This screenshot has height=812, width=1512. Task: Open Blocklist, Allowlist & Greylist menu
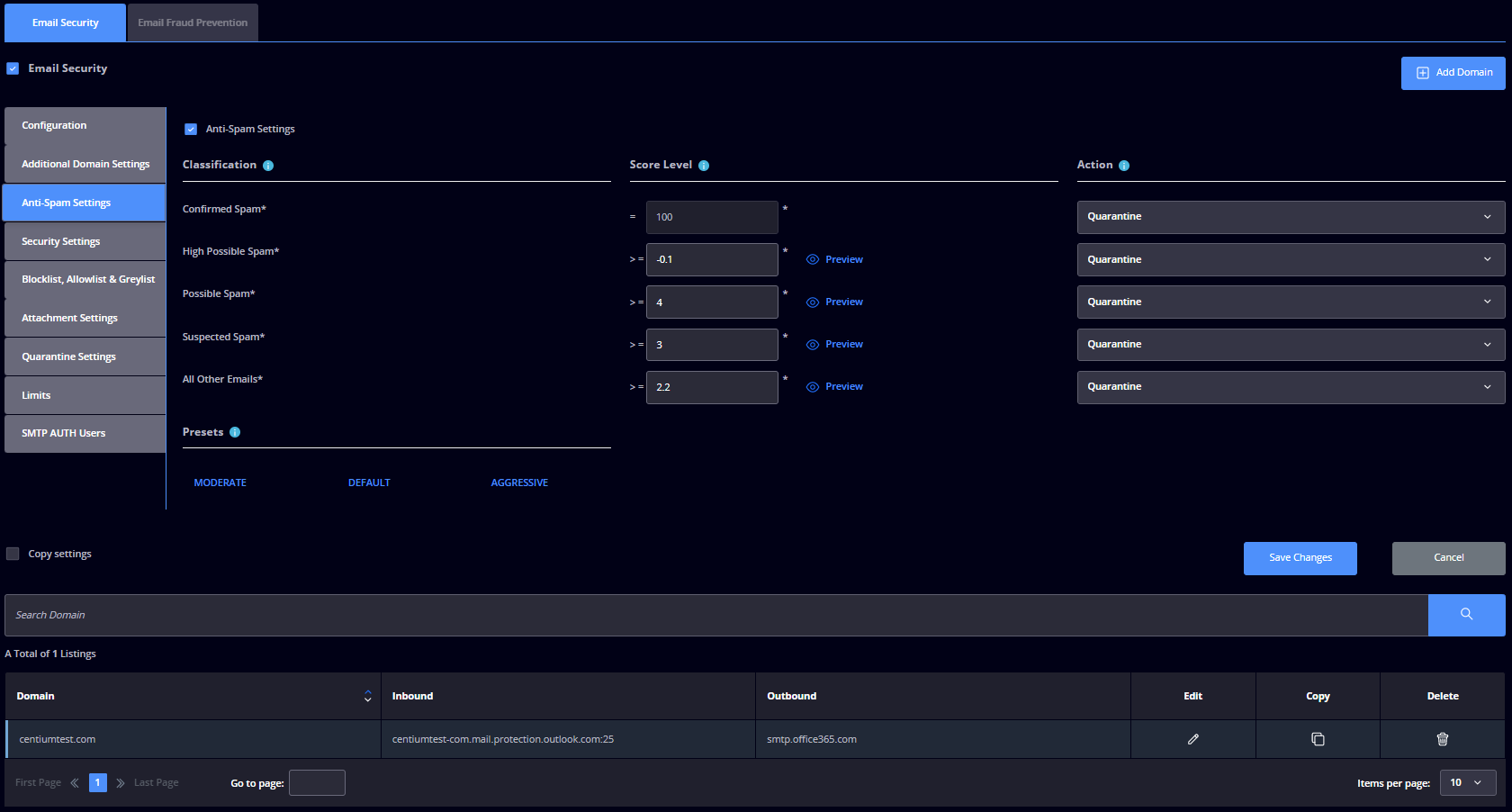click(x=85, y=280)
